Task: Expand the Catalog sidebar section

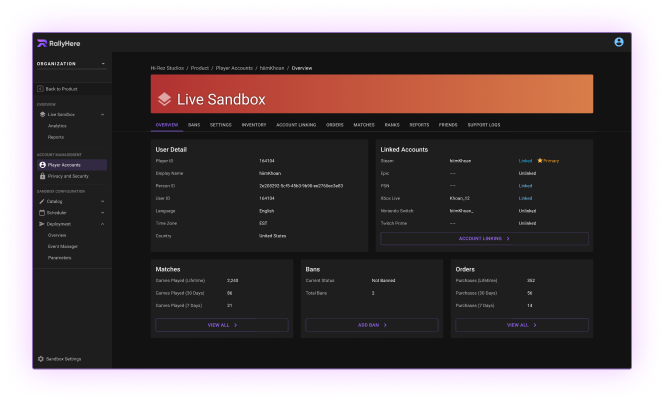Action: [x=102, y=201]
